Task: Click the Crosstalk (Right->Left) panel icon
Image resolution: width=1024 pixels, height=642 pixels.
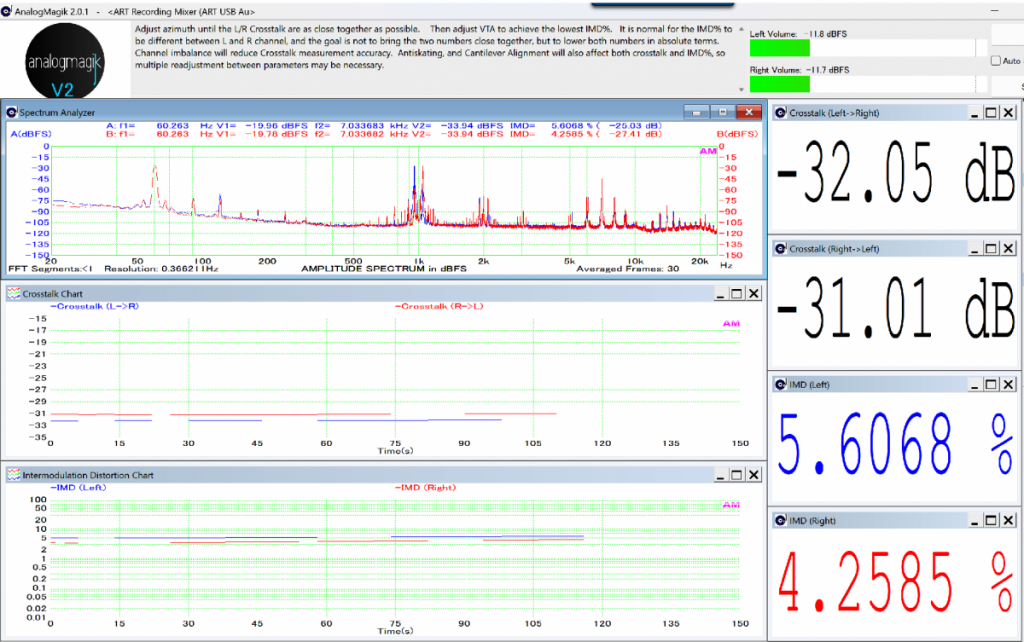Action: point(780,249)
